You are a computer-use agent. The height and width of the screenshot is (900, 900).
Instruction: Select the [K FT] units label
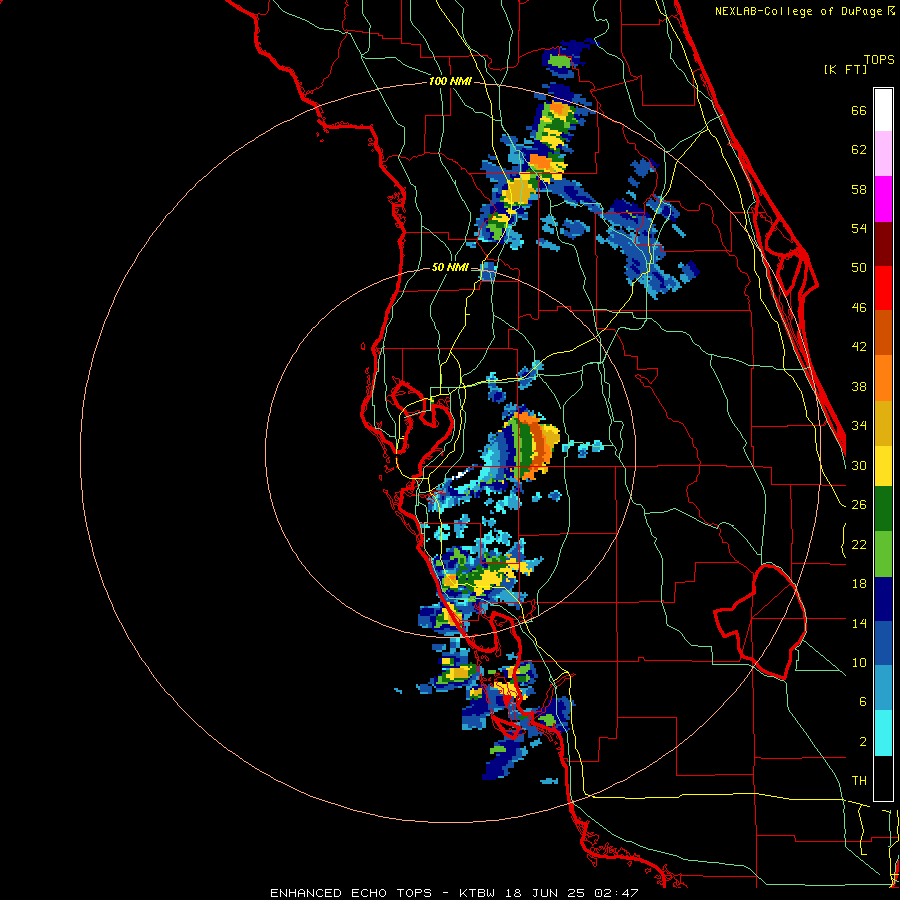click(x=845, y=69)
